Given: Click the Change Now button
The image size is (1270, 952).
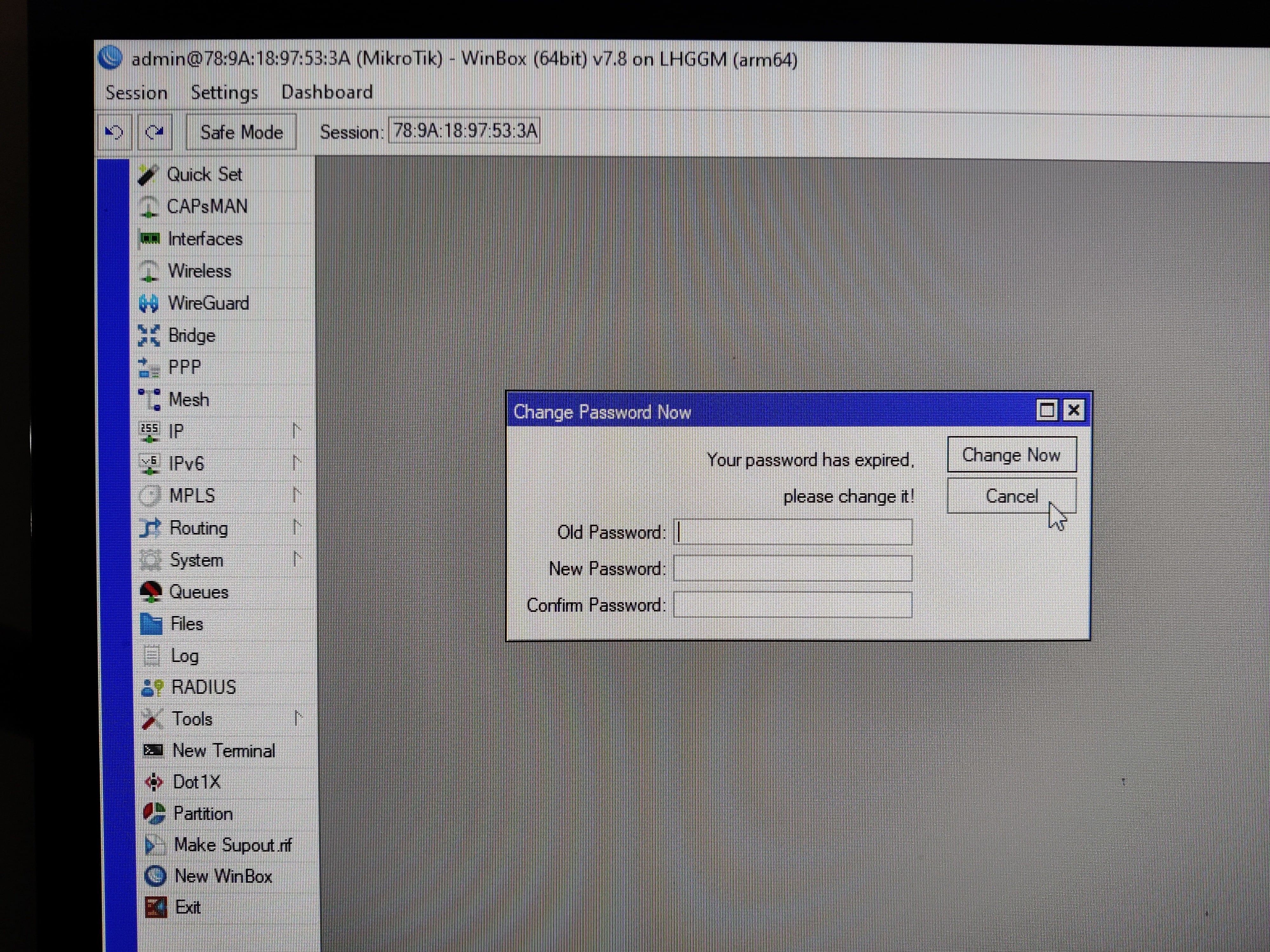Looking at the screenshot, I should [1012, 455].
